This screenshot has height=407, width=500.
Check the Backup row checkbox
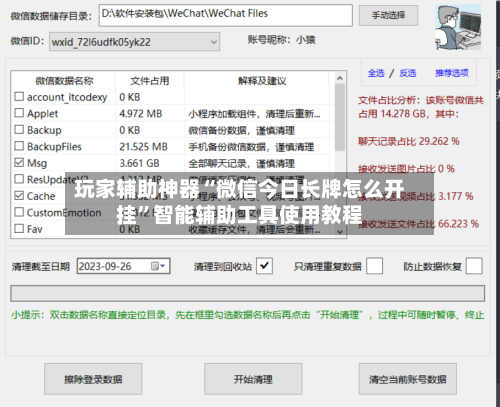click(19, 129)
